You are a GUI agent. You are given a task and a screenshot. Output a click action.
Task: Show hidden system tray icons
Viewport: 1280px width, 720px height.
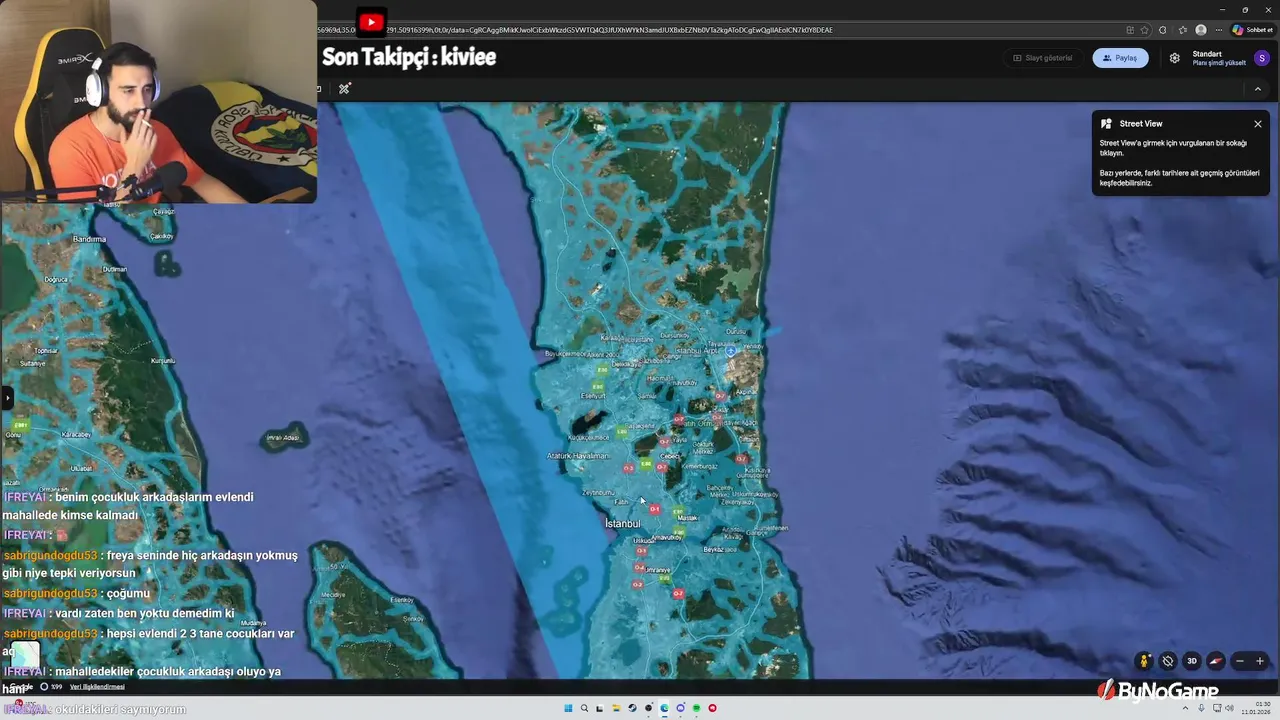(1187, 708)
